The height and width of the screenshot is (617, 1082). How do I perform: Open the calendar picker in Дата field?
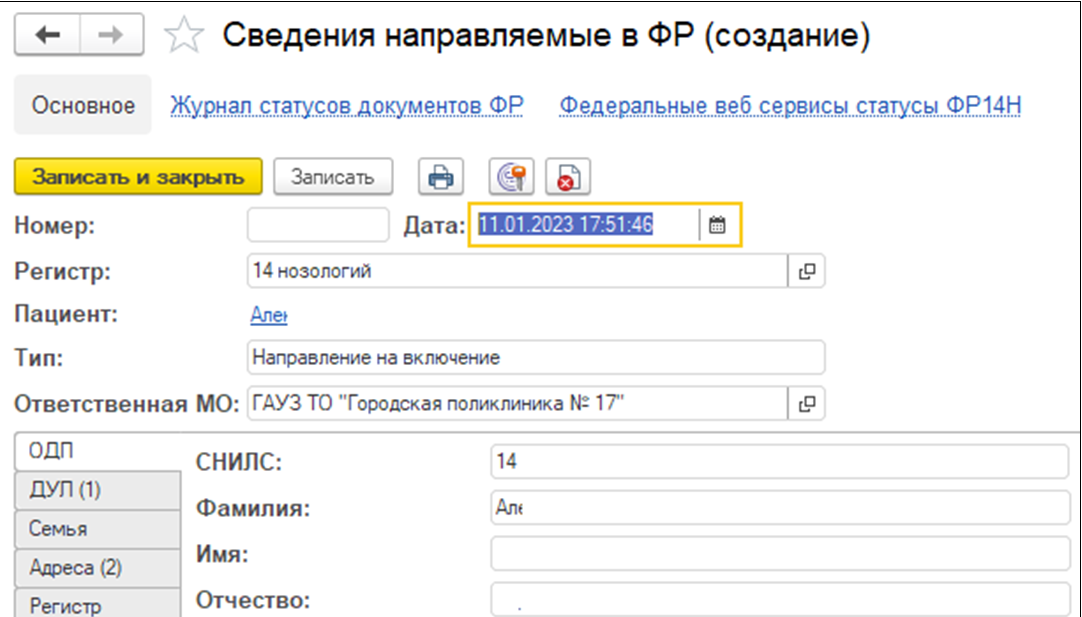coord(716,225)
